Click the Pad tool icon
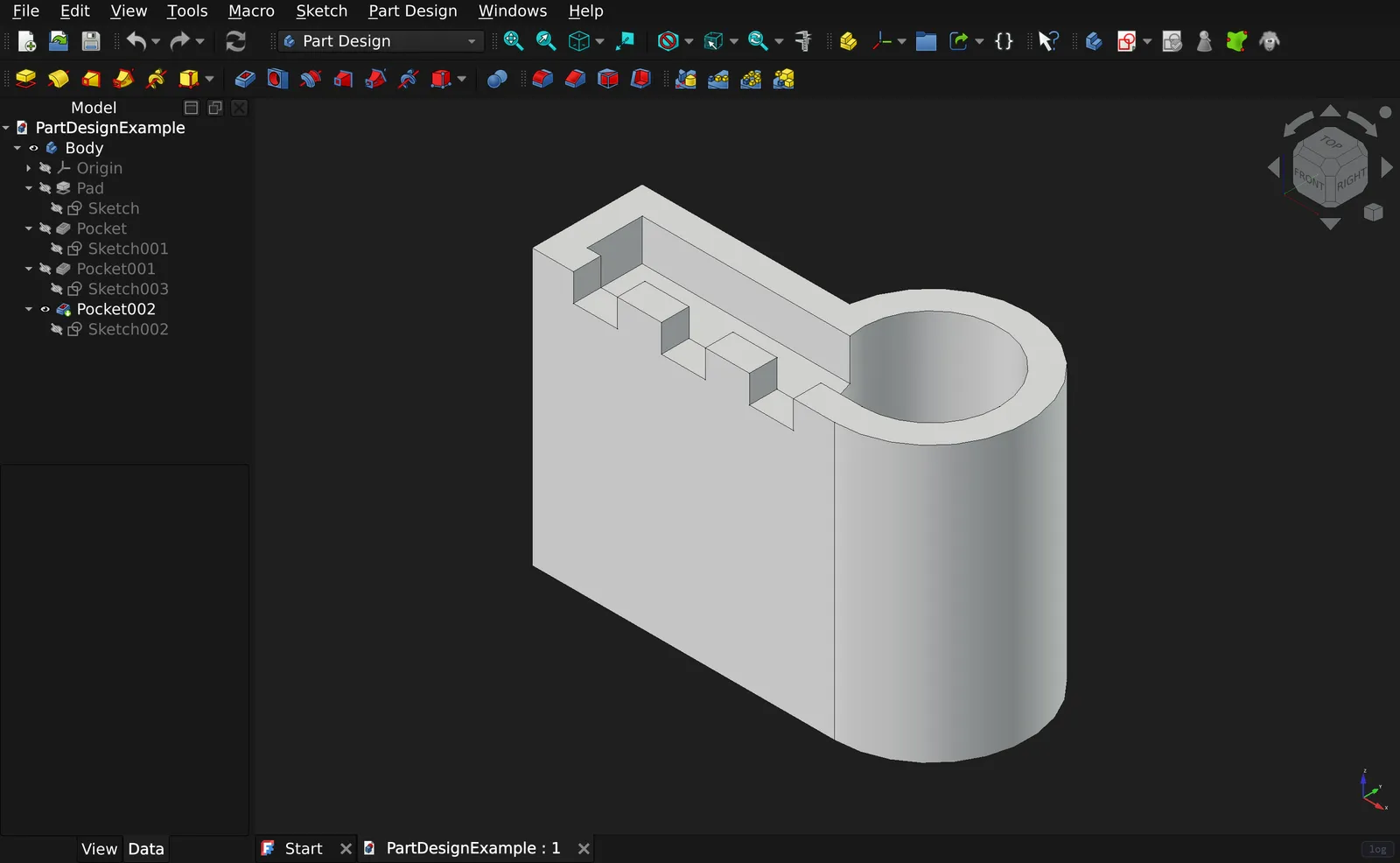The height and width of the screenshot is (863, 1400). point(26,80)
